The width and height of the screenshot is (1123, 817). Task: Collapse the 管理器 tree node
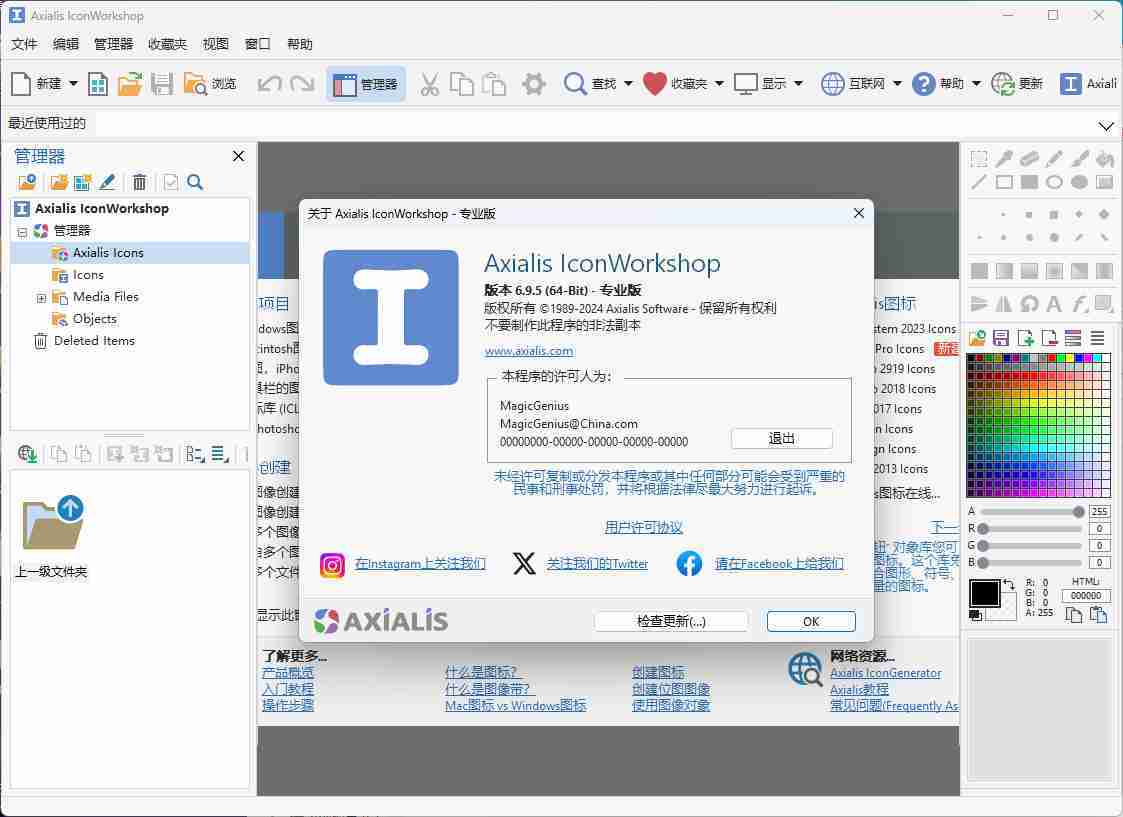pos(22,231)
